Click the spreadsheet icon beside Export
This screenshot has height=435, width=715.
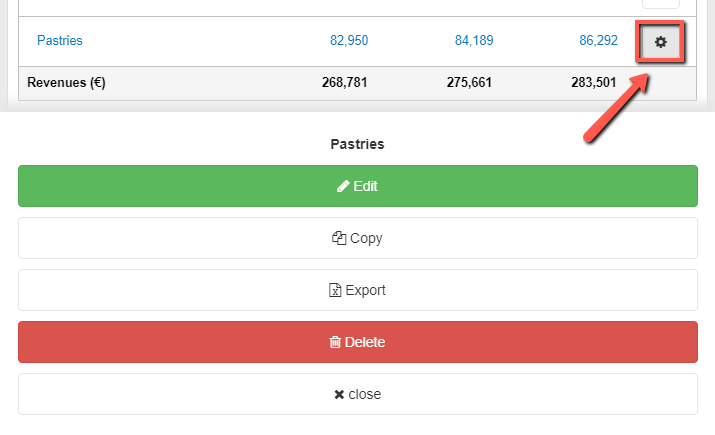(x=336, y=290)
